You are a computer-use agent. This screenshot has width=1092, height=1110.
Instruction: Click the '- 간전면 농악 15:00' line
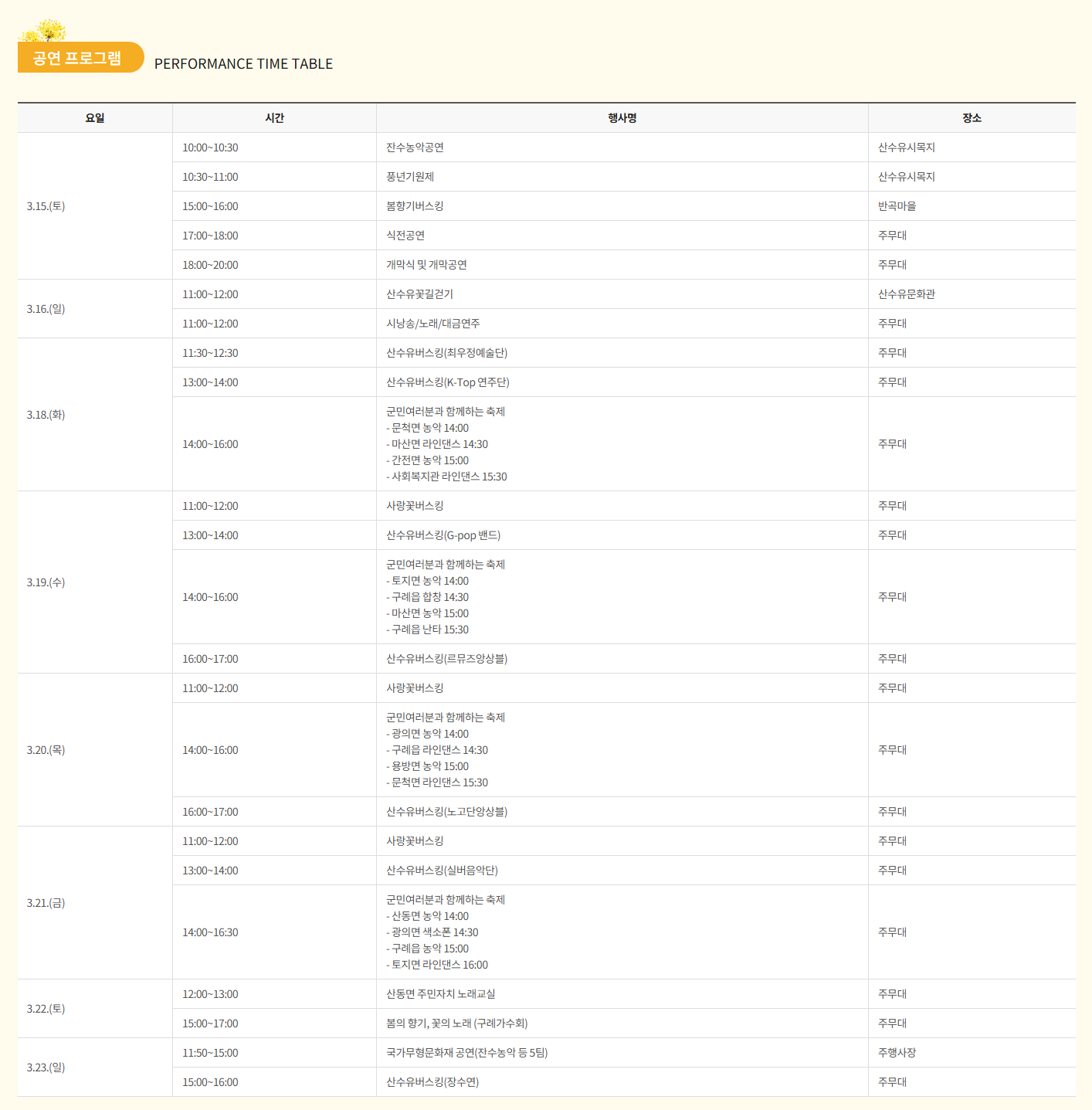pos(427,460)
